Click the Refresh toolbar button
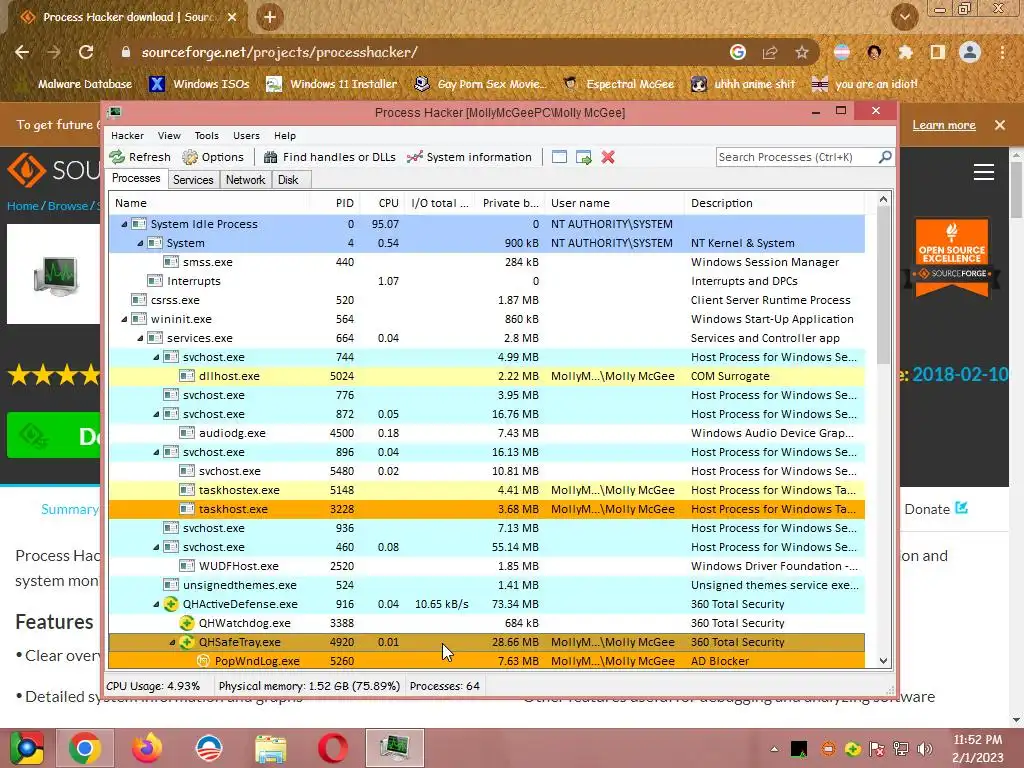 point(140,157)
